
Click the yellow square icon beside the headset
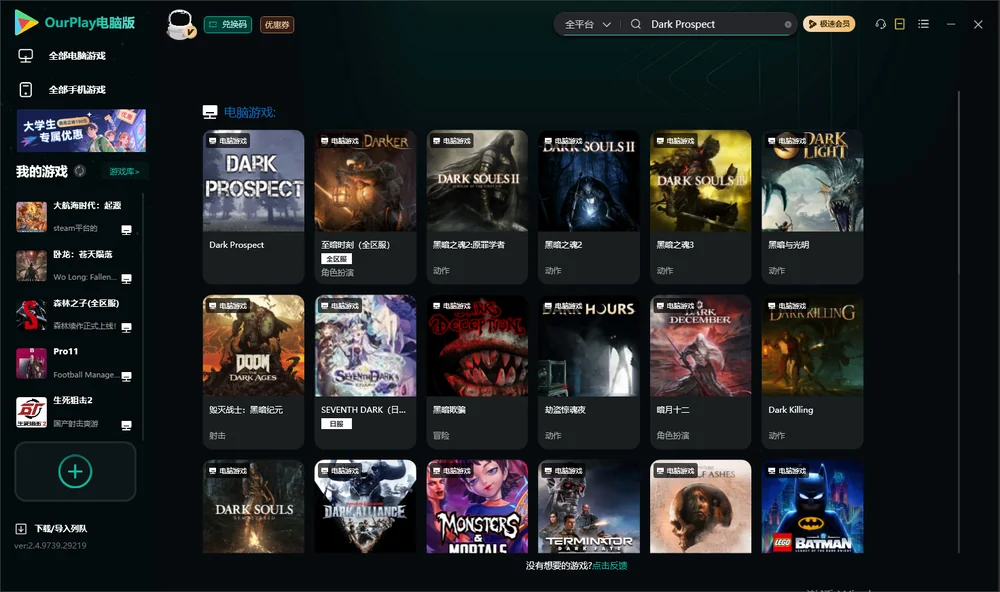tap(899, 24)
